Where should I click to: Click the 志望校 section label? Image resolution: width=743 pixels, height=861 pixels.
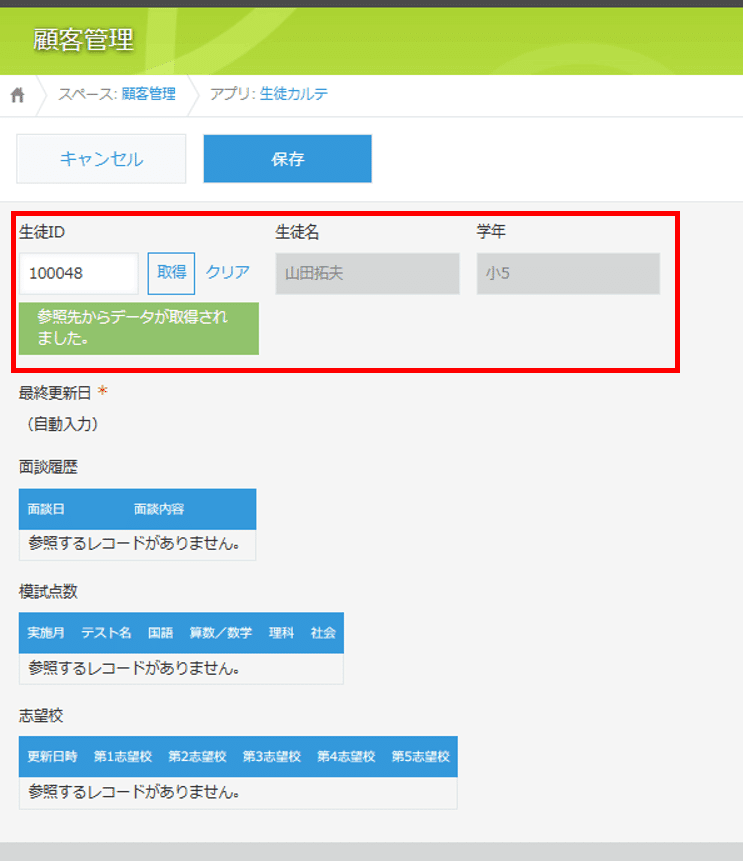[41, 715]
